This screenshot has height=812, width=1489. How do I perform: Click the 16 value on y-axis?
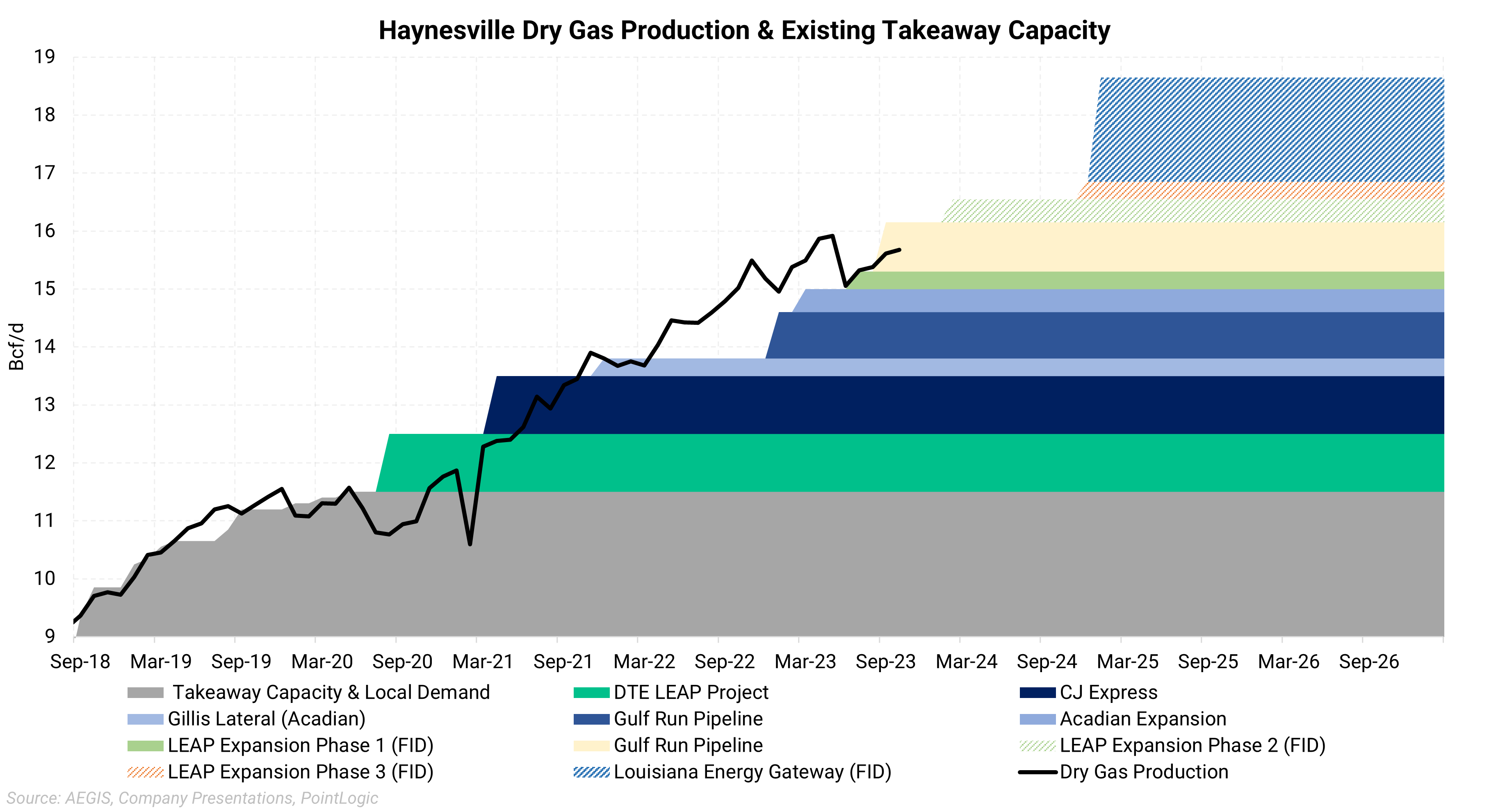click(45, 230)
